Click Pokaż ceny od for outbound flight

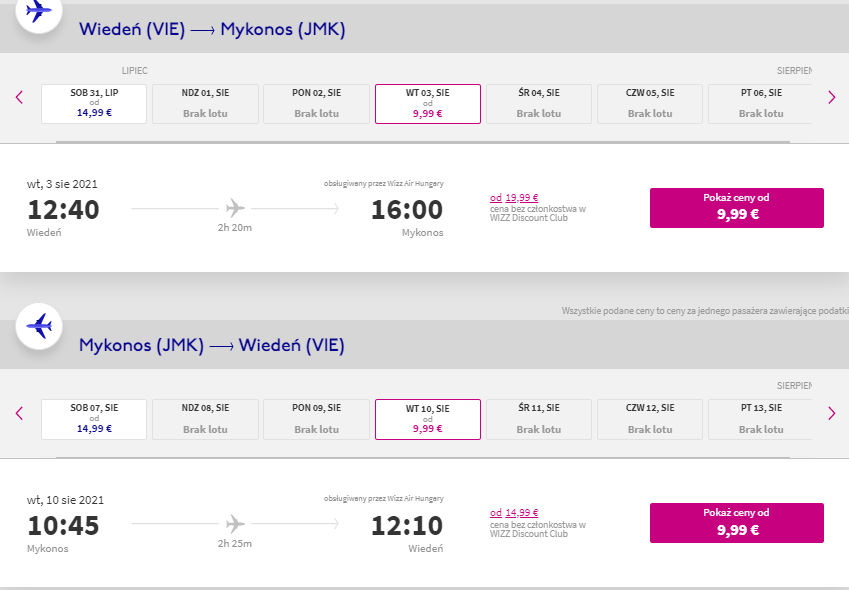coord(736,208)
